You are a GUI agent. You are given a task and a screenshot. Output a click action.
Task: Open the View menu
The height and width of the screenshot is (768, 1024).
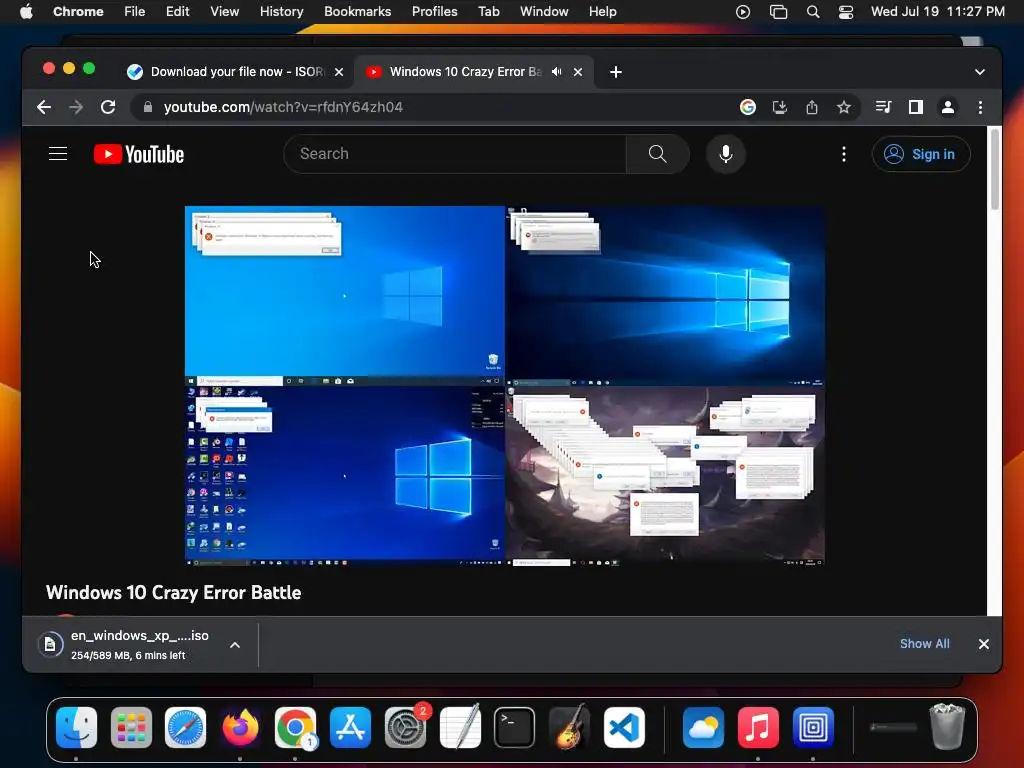[x=225, y=12]
